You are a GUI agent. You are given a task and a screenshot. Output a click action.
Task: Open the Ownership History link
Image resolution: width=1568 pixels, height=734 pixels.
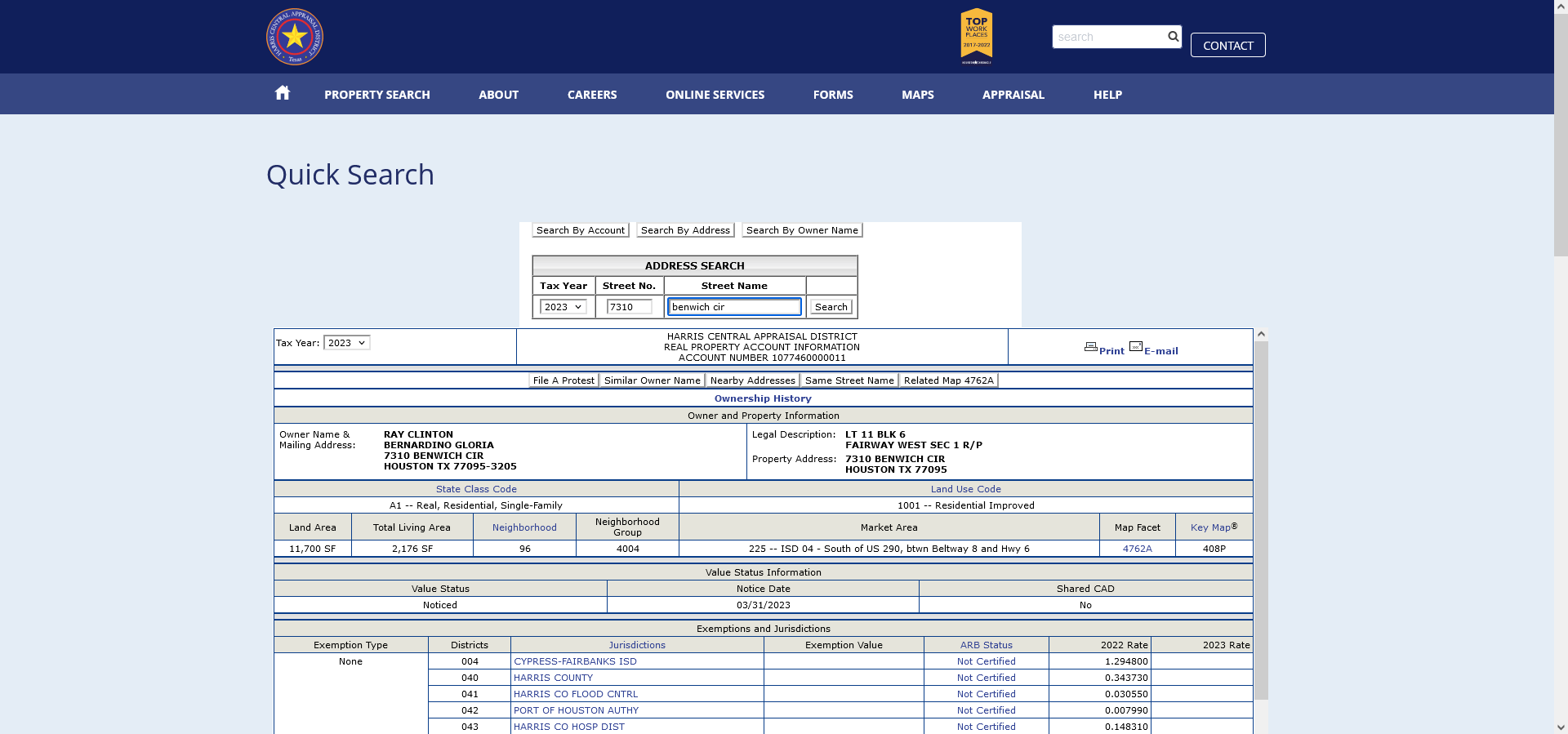pos(763,398)
